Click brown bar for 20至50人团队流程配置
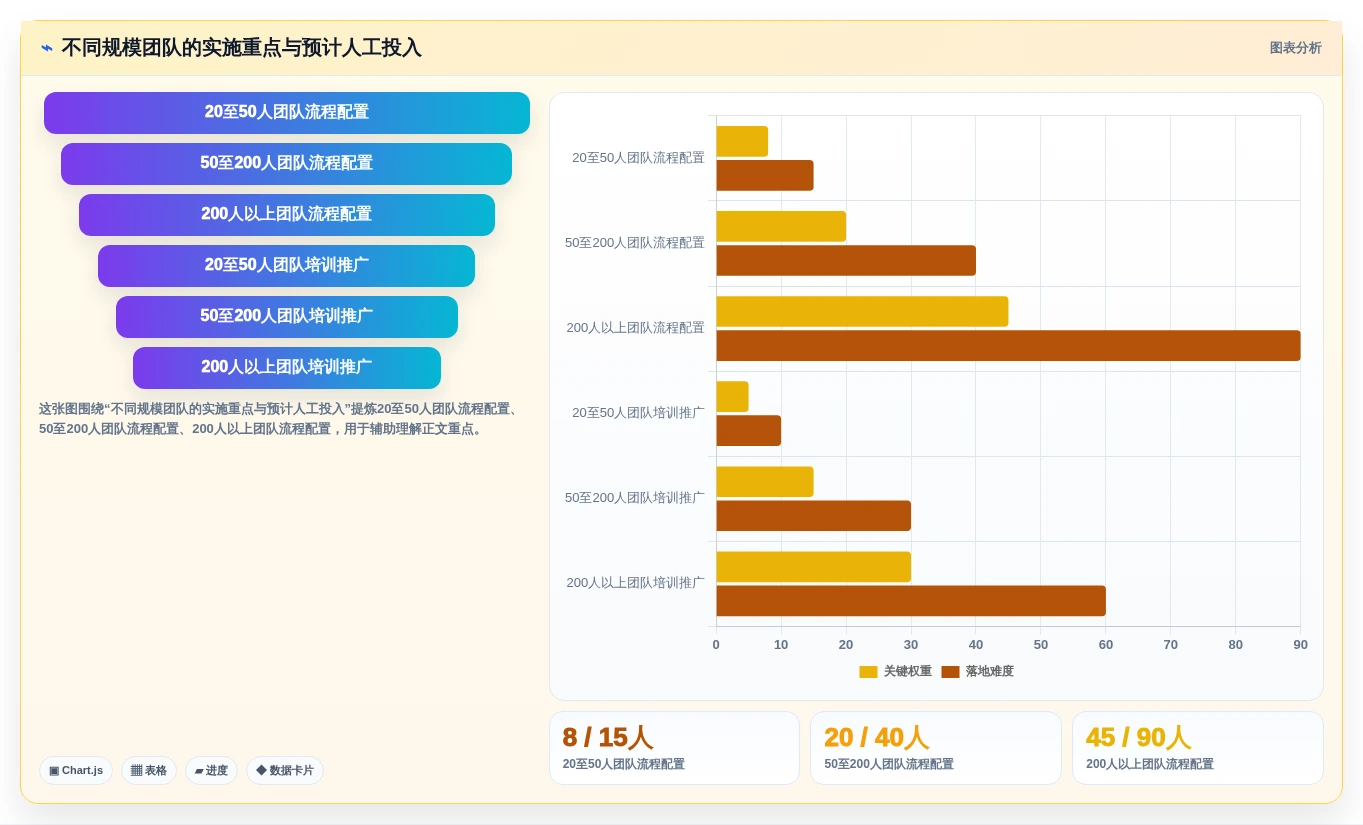Screen dimensions: 1363x825 point(765,175)
